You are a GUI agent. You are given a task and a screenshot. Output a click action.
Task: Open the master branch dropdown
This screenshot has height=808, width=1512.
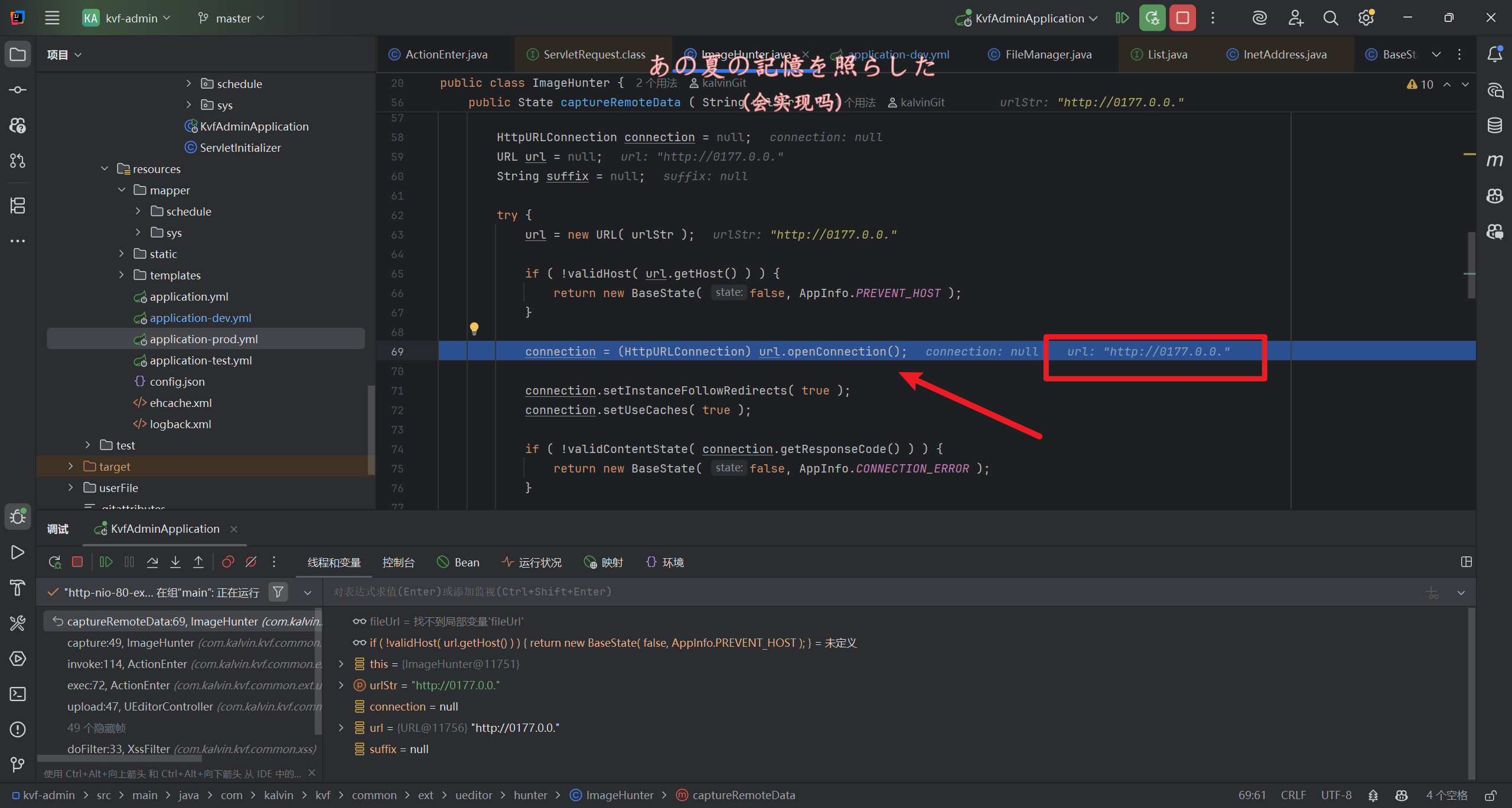(232, 18)
